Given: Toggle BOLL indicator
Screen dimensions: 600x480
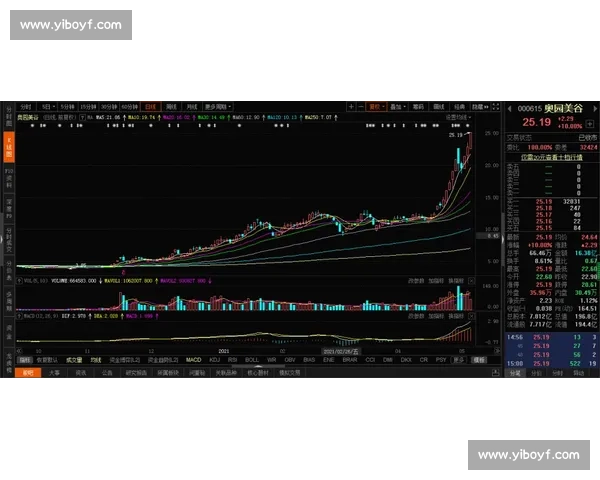Looking at the screenshot, I should click(x=252, y=360).
